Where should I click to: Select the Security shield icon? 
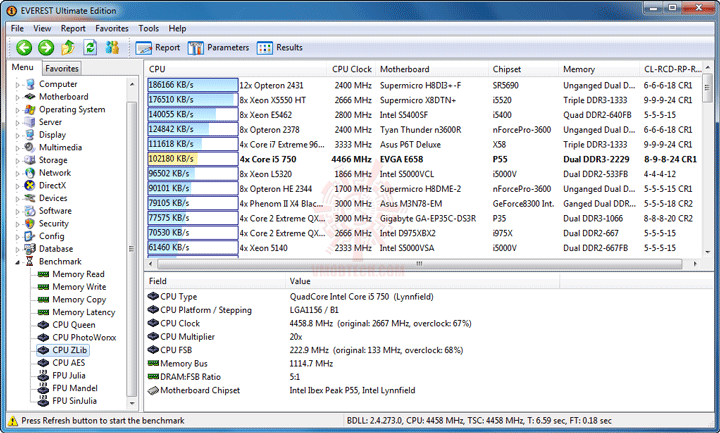pos(30,224)
